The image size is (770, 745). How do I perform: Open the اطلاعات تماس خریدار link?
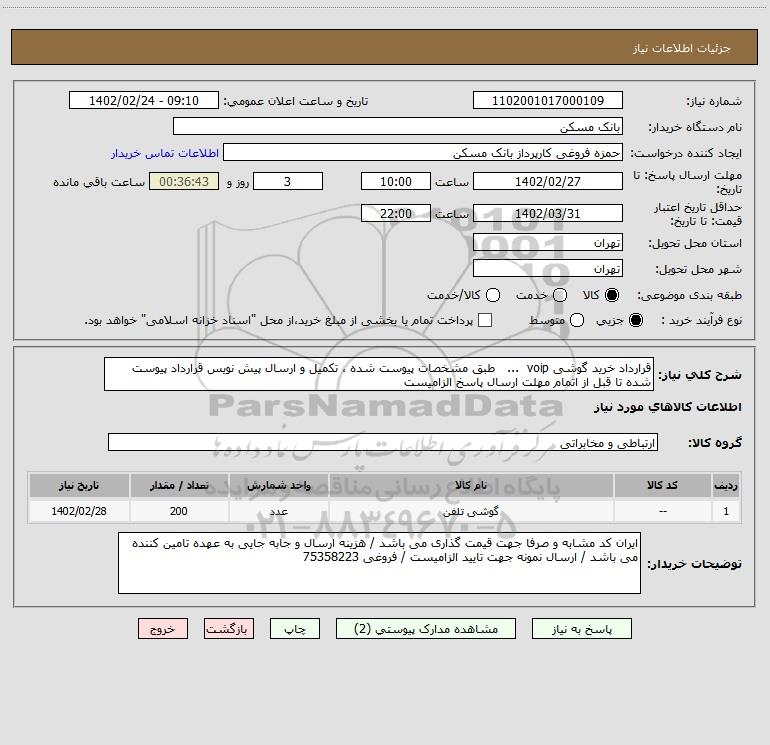pyautogui.click(x=165, y=153)
